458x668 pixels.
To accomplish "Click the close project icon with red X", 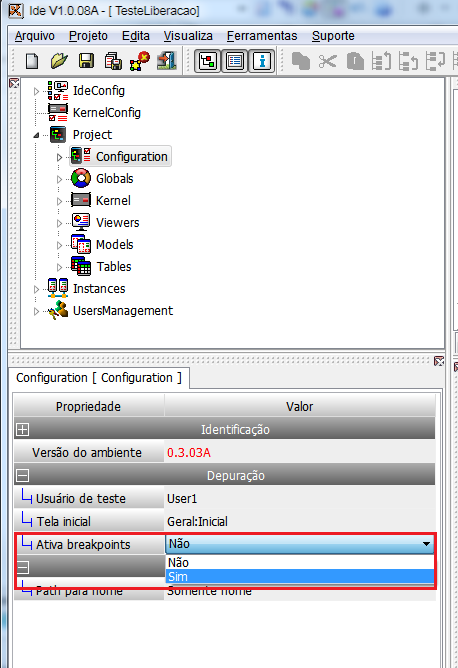I will coord(140,61).
